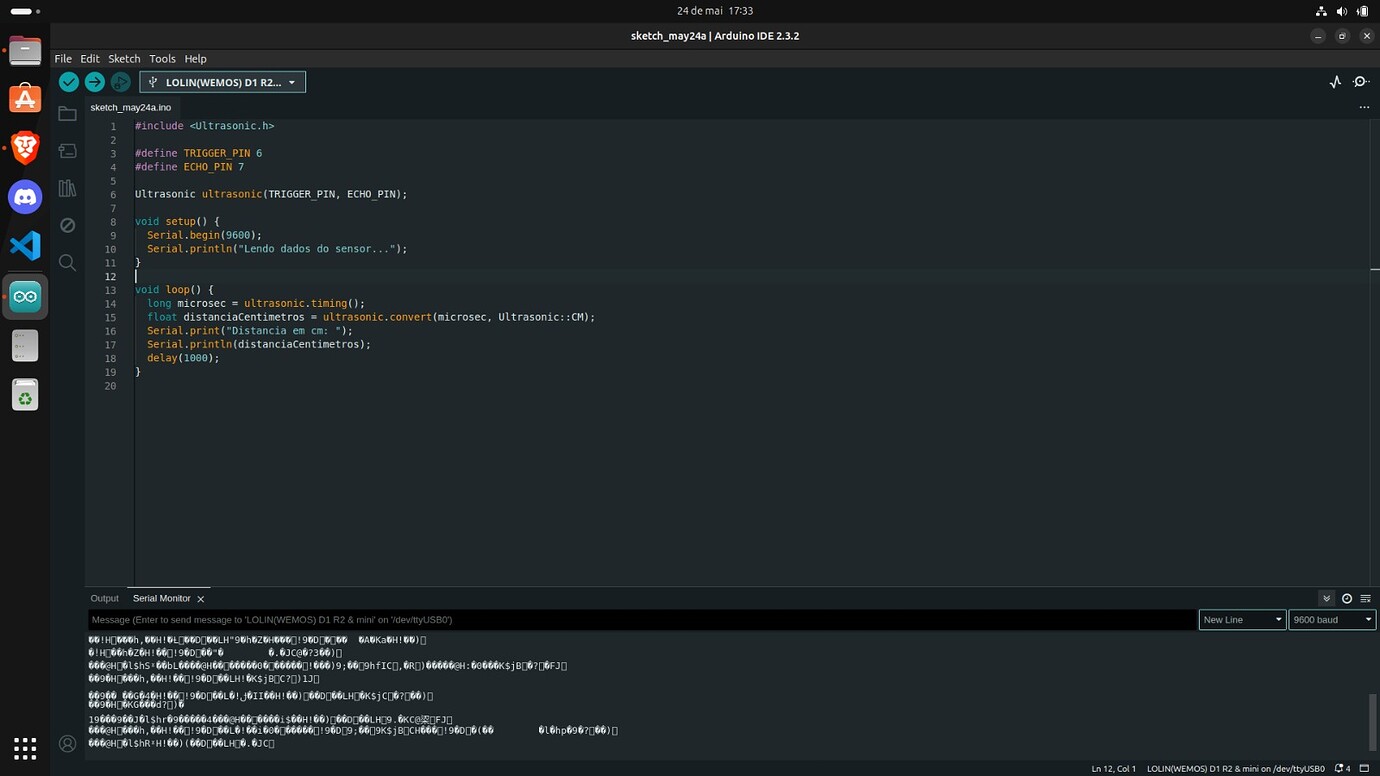
Task: Click the Verify sketch checkmark button
Action: pyautogui.click(x=69, y=82)
